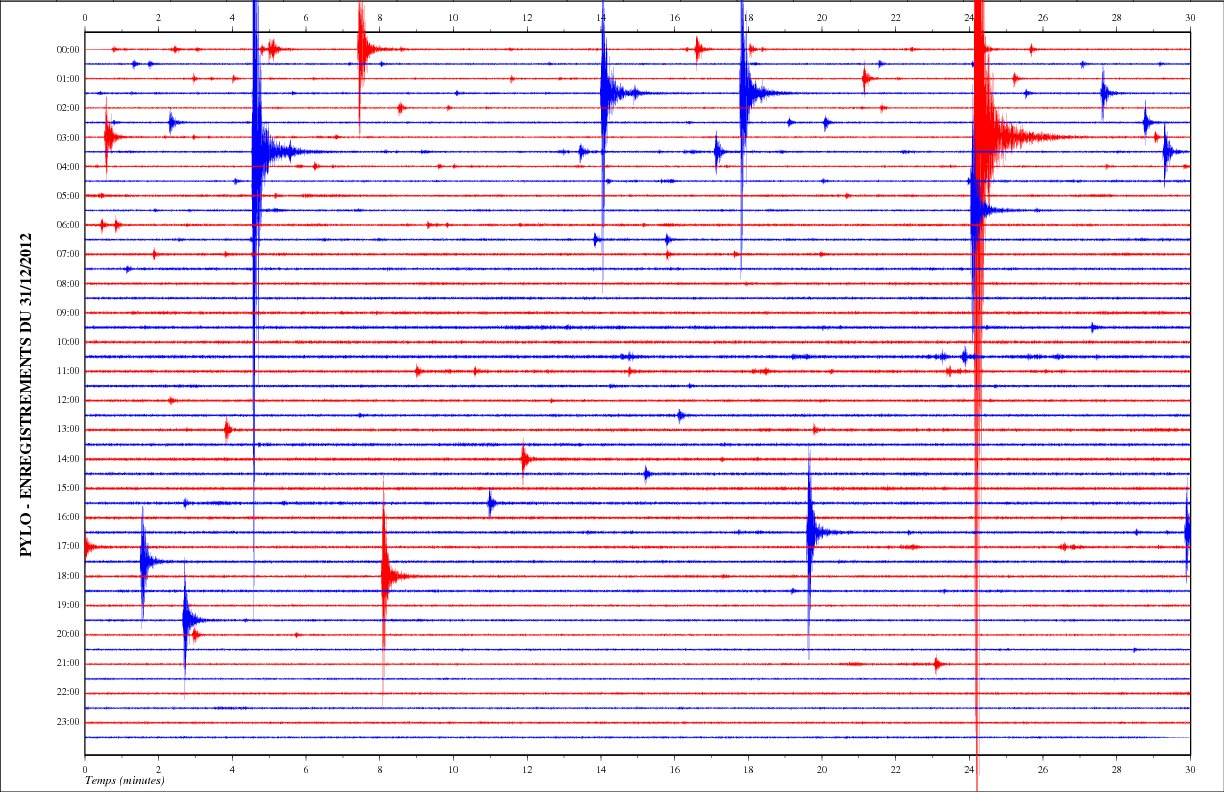
Task: Click the 02:00 hour label
Action: (x=68, y=107)
